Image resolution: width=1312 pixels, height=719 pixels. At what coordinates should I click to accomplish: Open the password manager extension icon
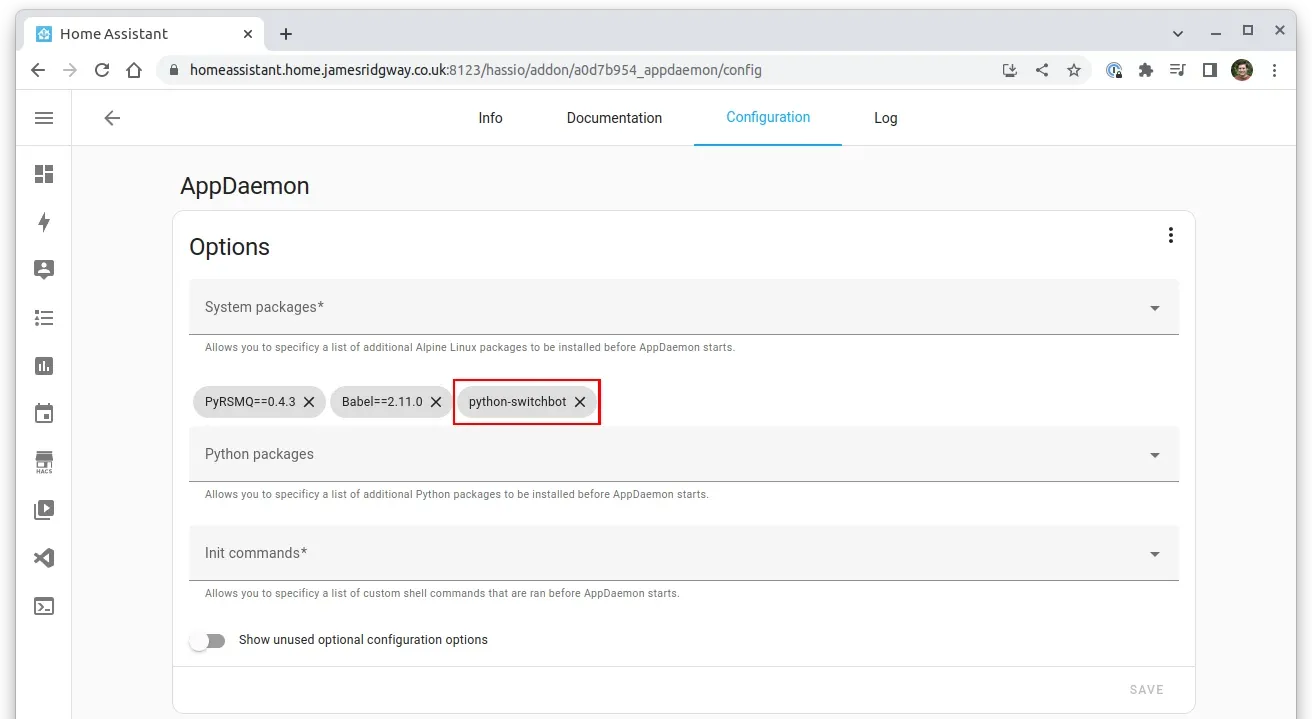click(x=1114, y=70)
